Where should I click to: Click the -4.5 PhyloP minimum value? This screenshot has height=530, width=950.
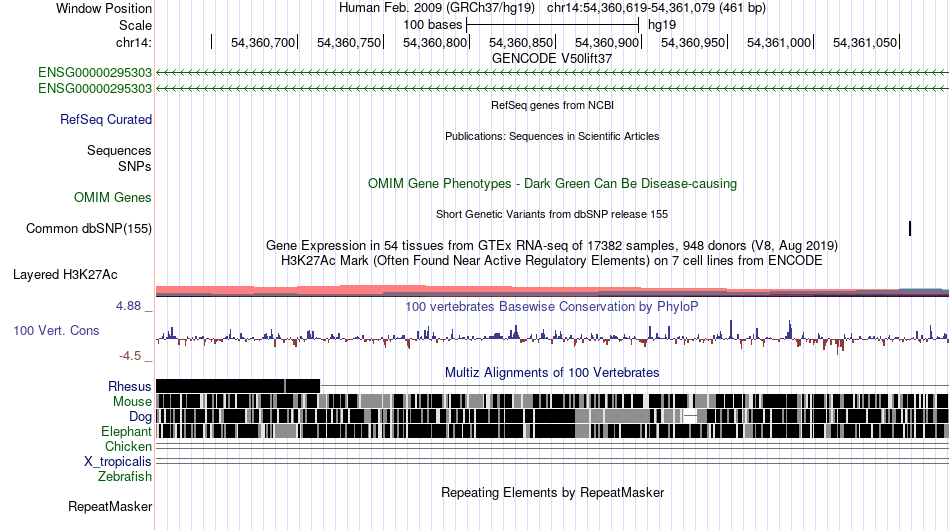[x=130, y=356]
